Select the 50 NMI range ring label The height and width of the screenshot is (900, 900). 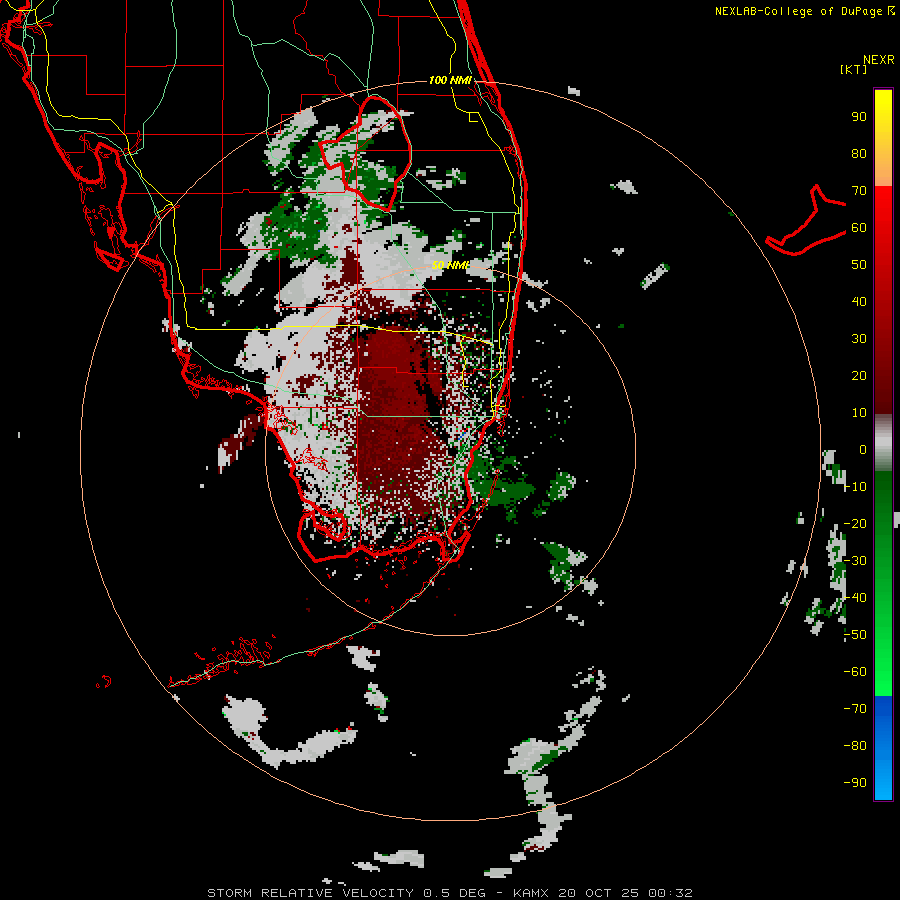(450, 265)
